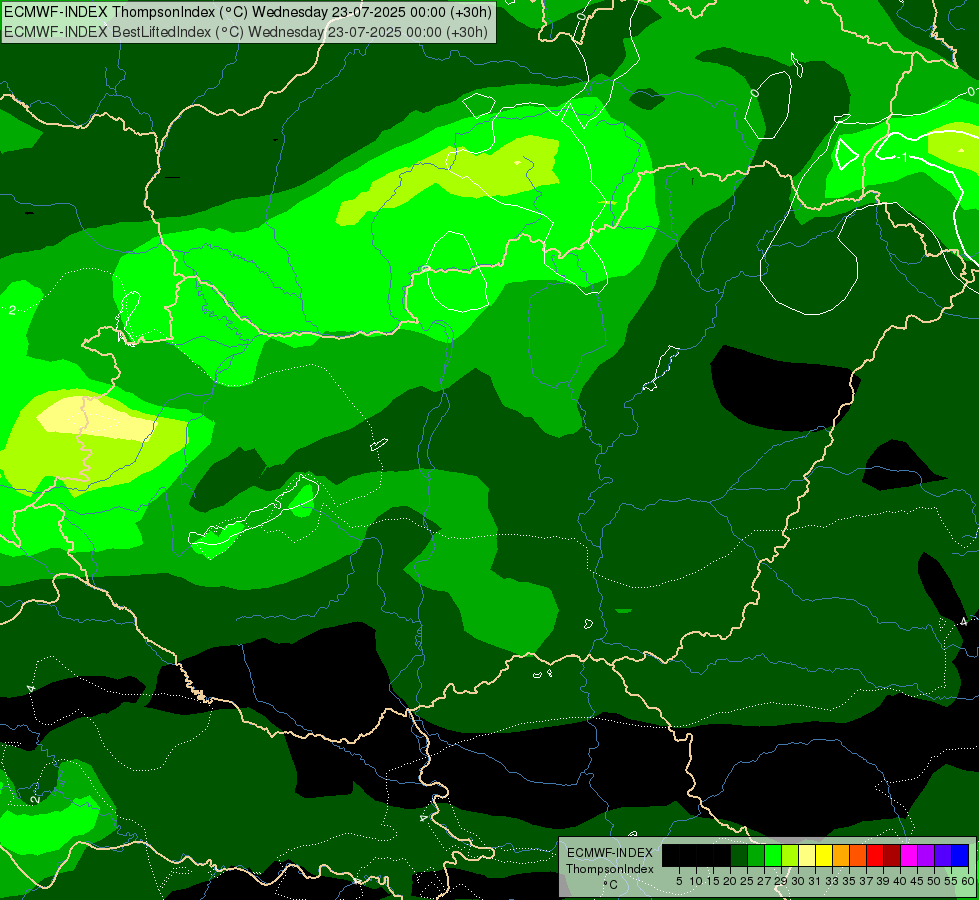The height and width of the screenshot is (900, 979).
Task: Click the '45' tick label on the legend scale
Action: (x=917, y=881)
